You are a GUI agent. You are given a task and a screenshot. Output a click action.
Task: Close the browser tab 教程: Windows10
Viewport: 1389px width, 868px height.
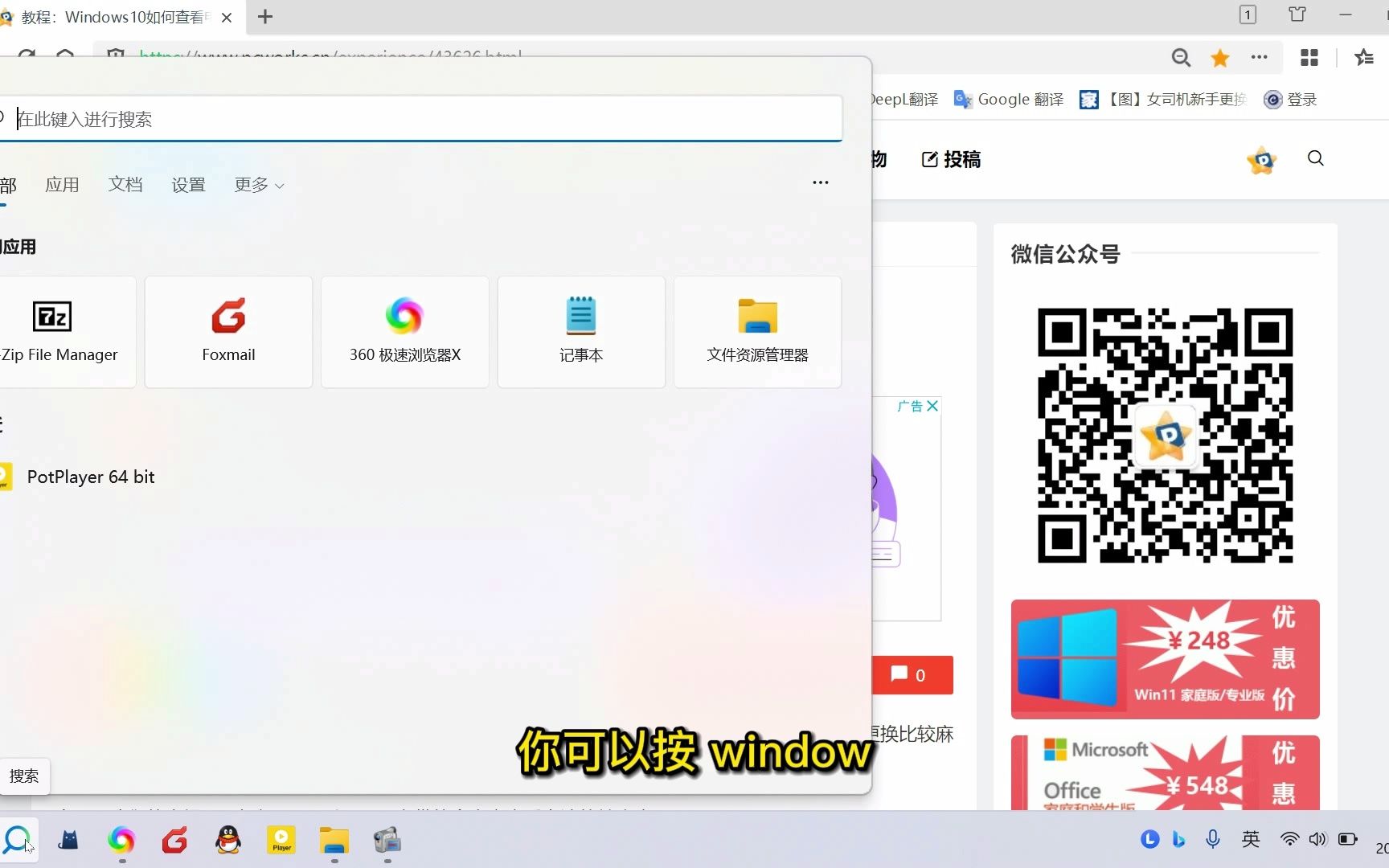(227, 17)
